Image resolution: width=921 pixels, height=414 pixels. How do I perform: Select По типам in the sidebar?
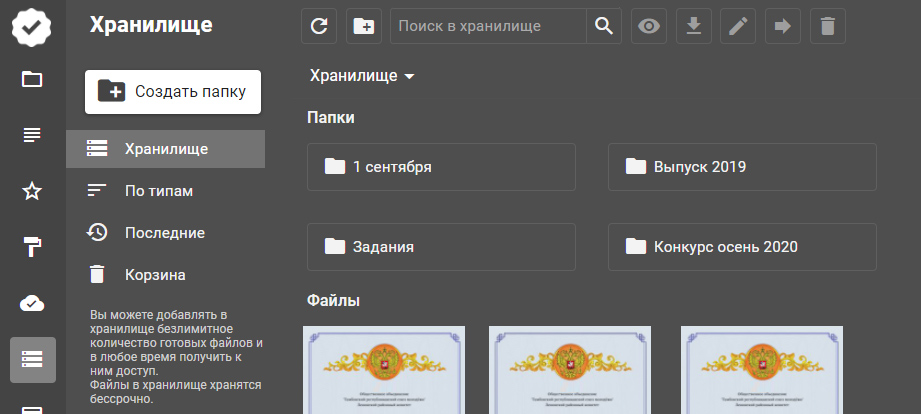tap(166, 191)
